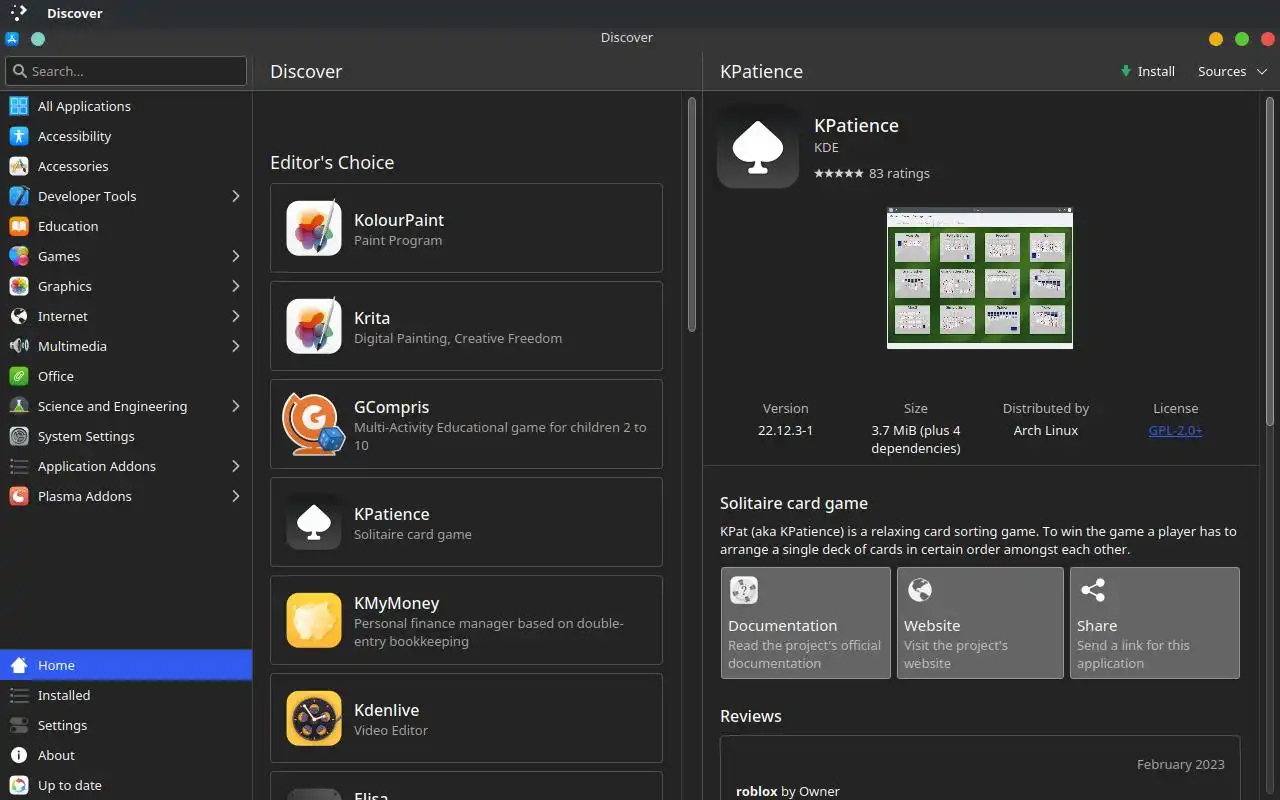Open the GPL-2.0+ license link
This screenshot has height=800, width=1280.
[x=1175, y=430]
